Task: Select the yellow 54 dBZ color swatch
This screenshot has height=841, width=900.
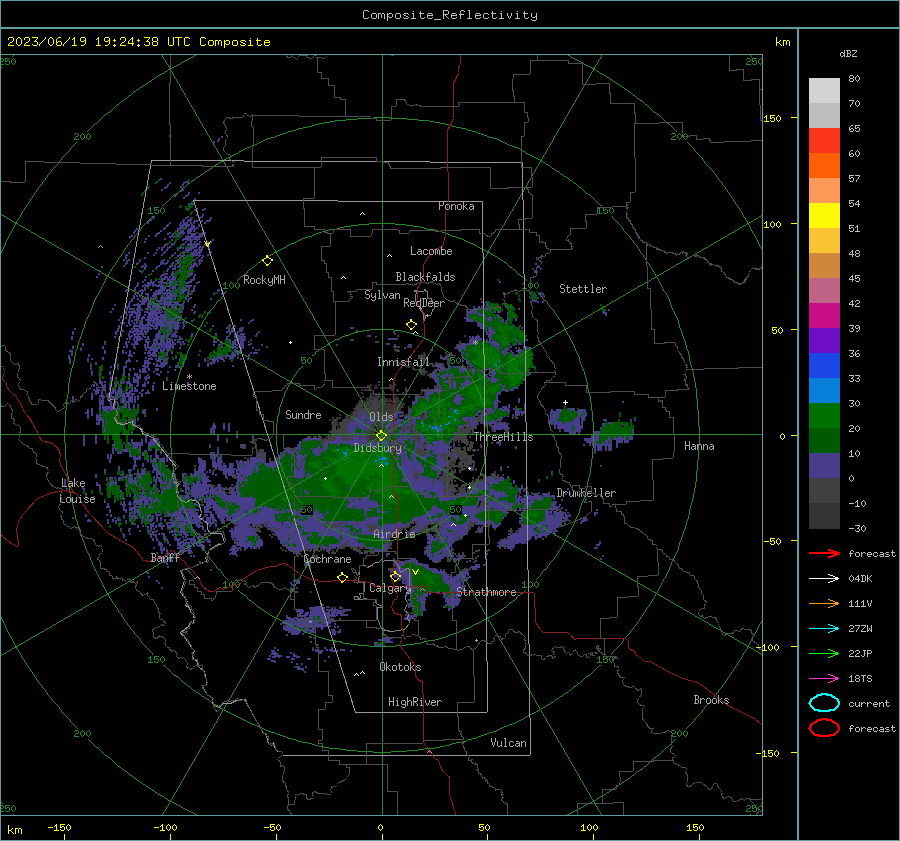Action: coord(824,215)
